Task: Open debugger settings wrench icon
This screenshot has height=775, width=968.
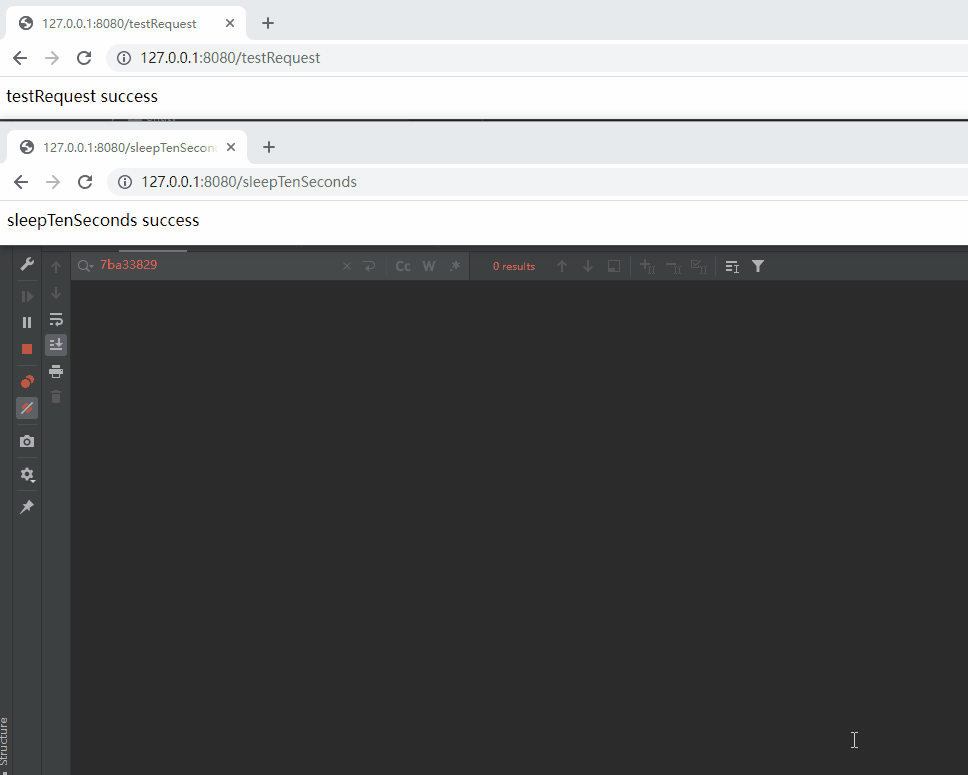Action: point(27,264)
